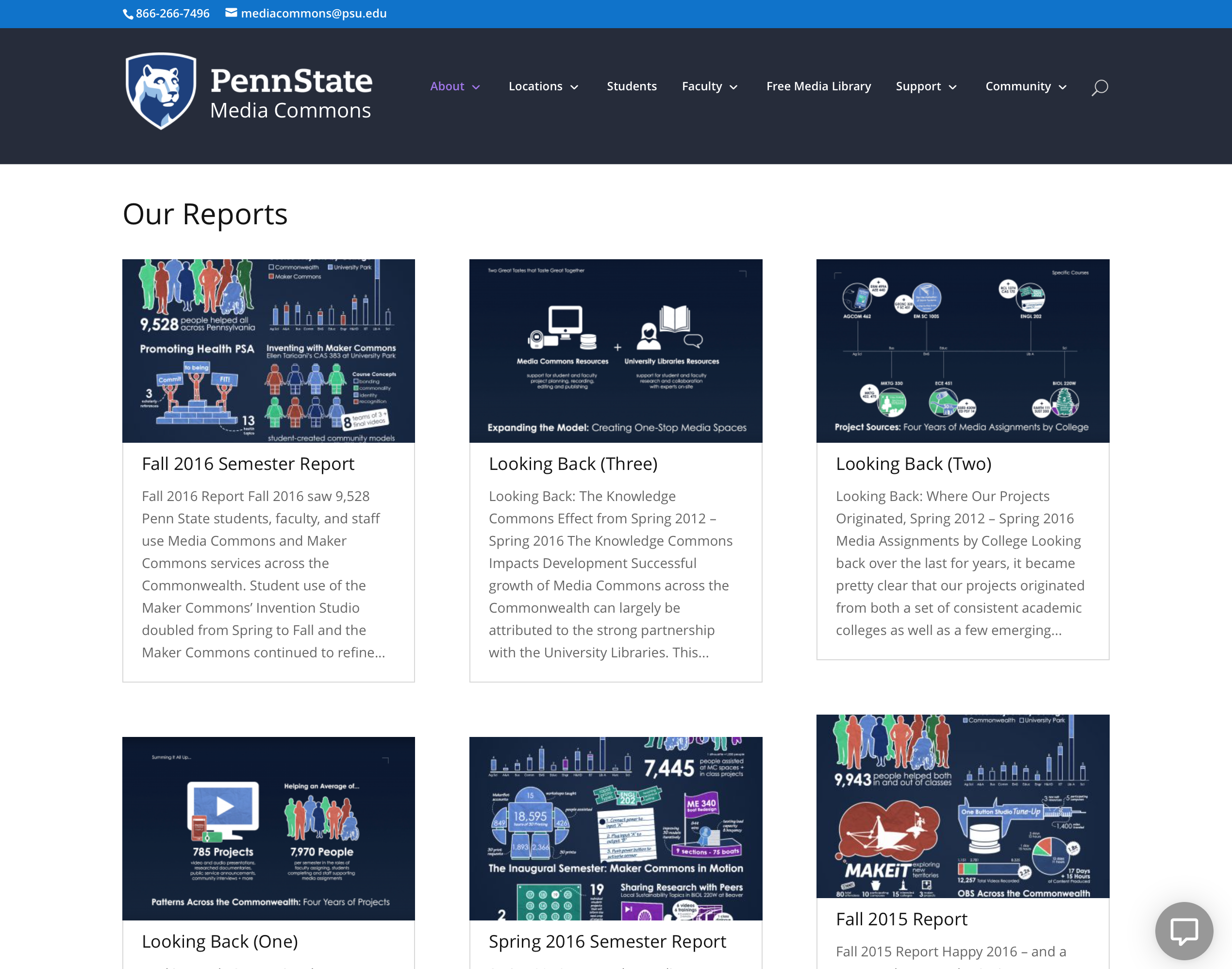
Task: Go to the Students page
Action: click(x=632, y=86)
